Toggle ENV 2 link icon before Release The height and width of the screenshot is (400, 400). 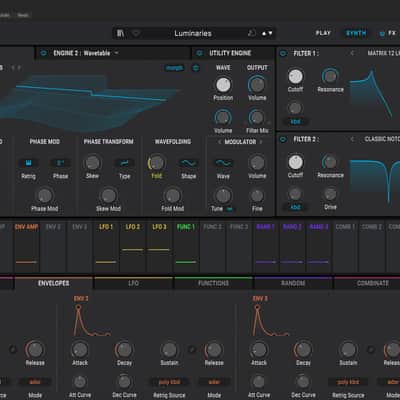[192, 349]
